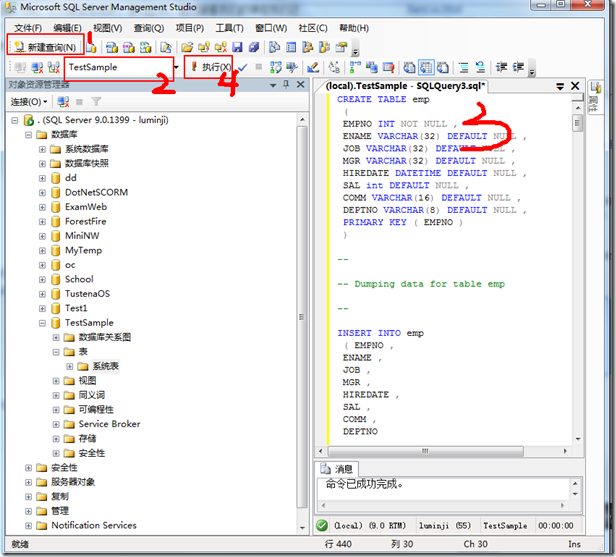This screenshot has height=557, width=616.
Task: Parse the query with the blue checkmark
Action: [242, 68]
